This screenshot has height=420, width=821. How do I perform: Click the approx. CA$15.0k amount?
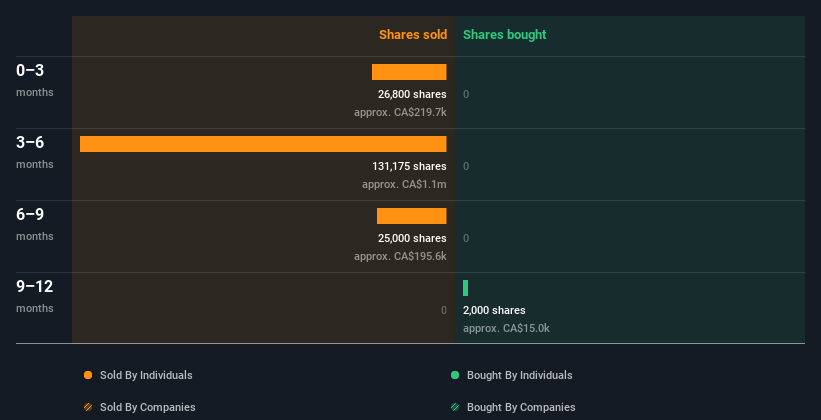click(506, 328)
